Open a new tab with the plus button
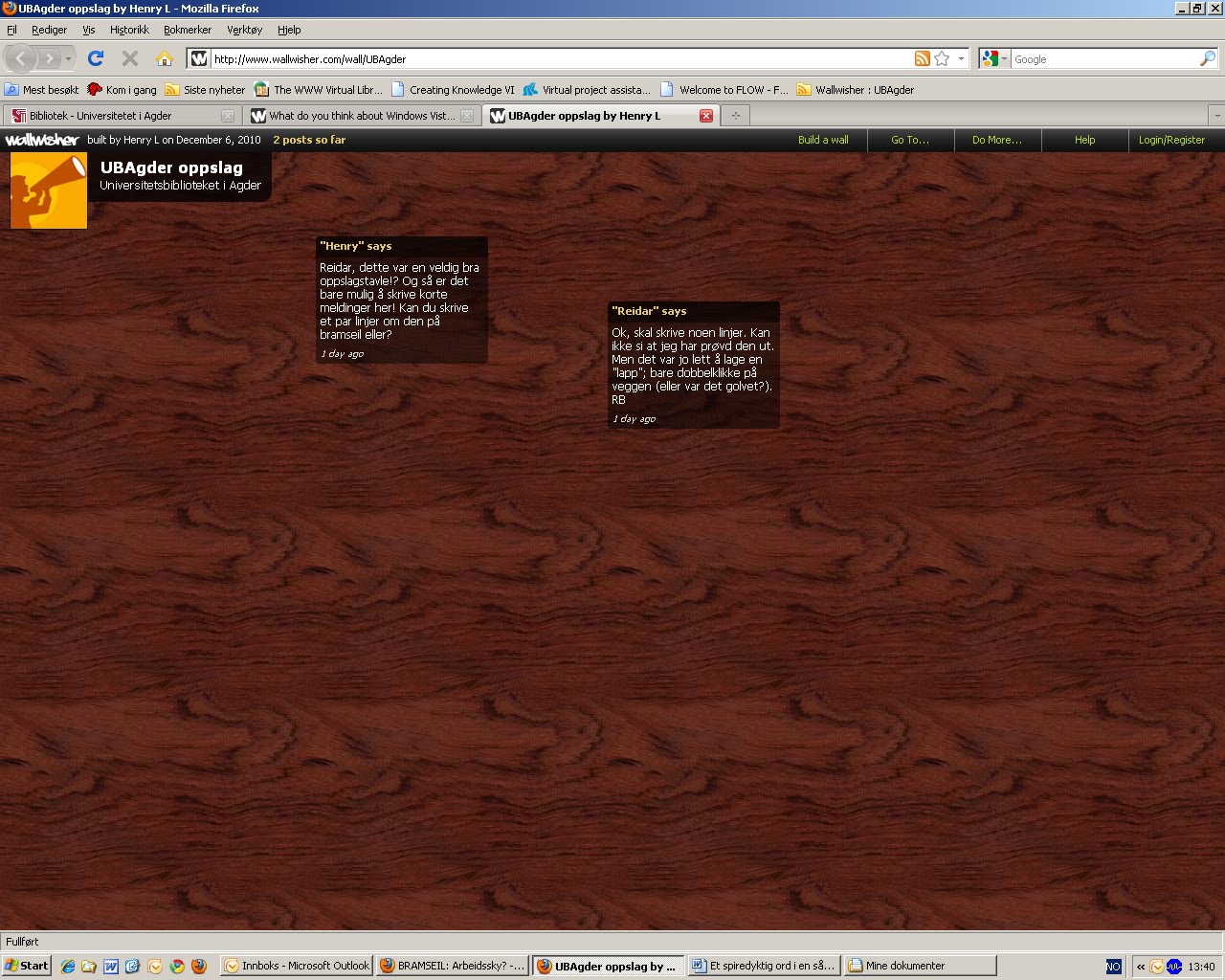 [x=736, y=116]
